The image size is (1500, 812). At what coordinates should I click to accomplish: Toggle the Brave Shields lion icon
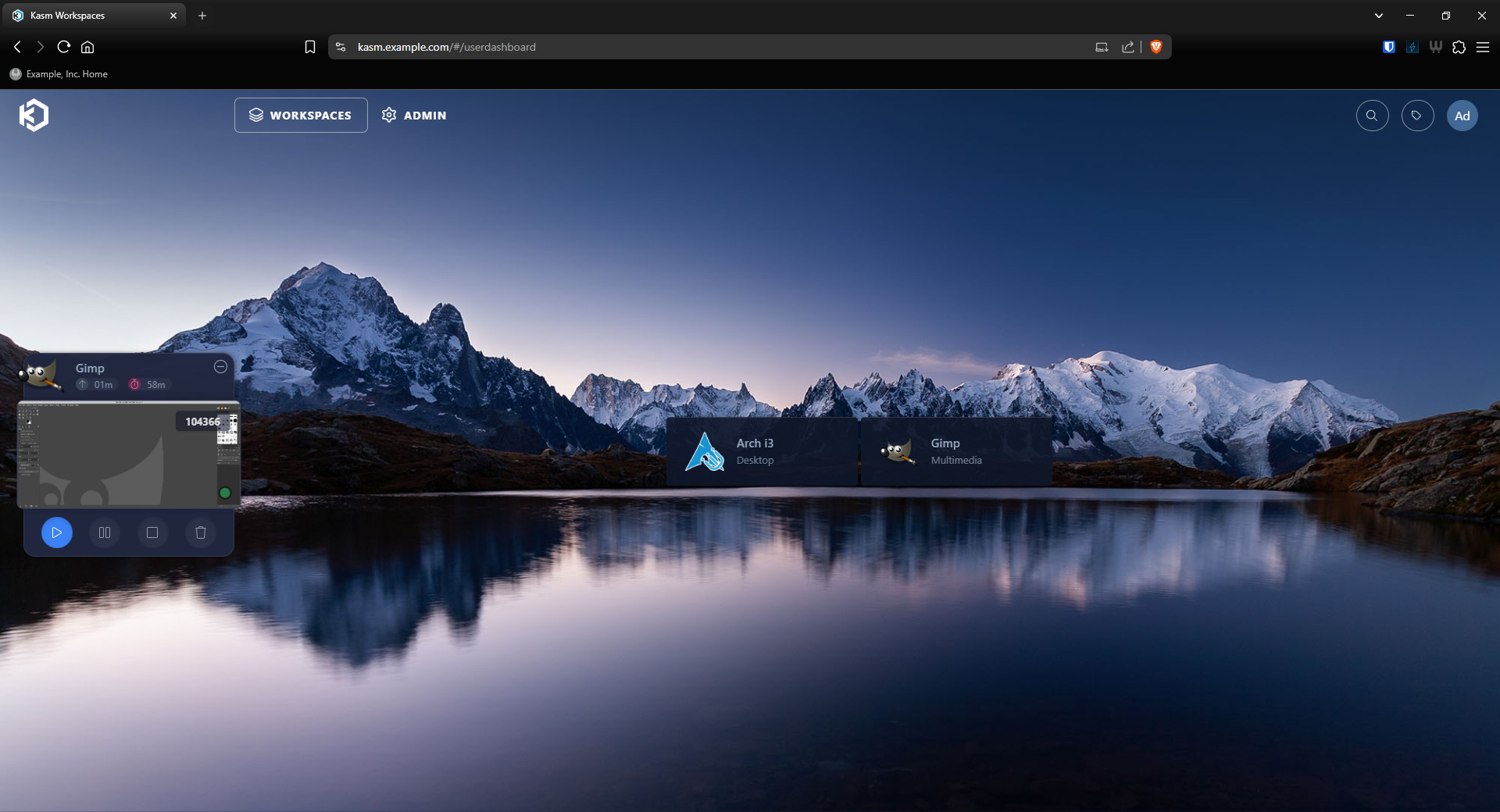coord(1156,47)
